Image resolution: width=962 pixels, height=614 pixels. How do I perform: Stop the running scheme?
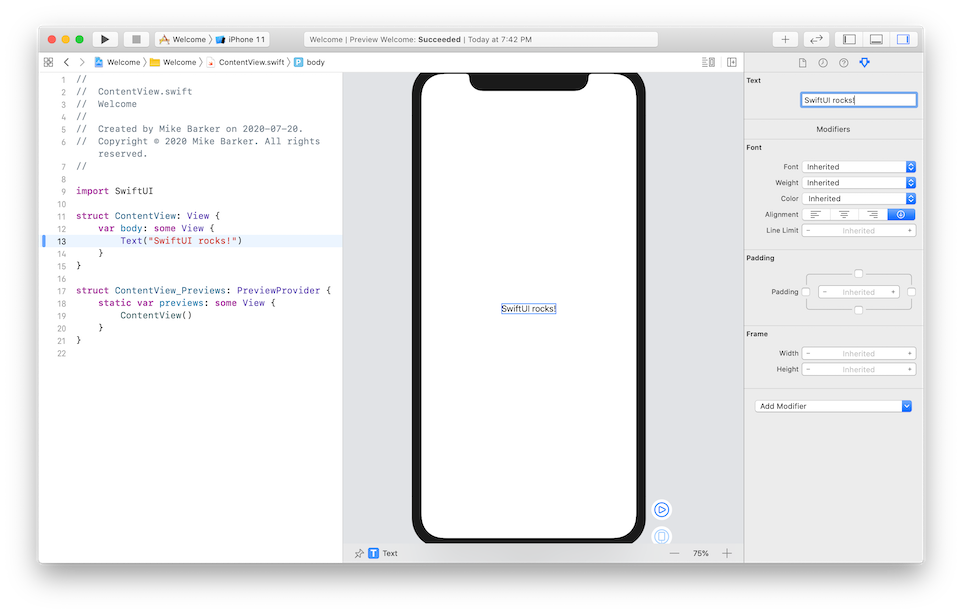coord(136,39)
